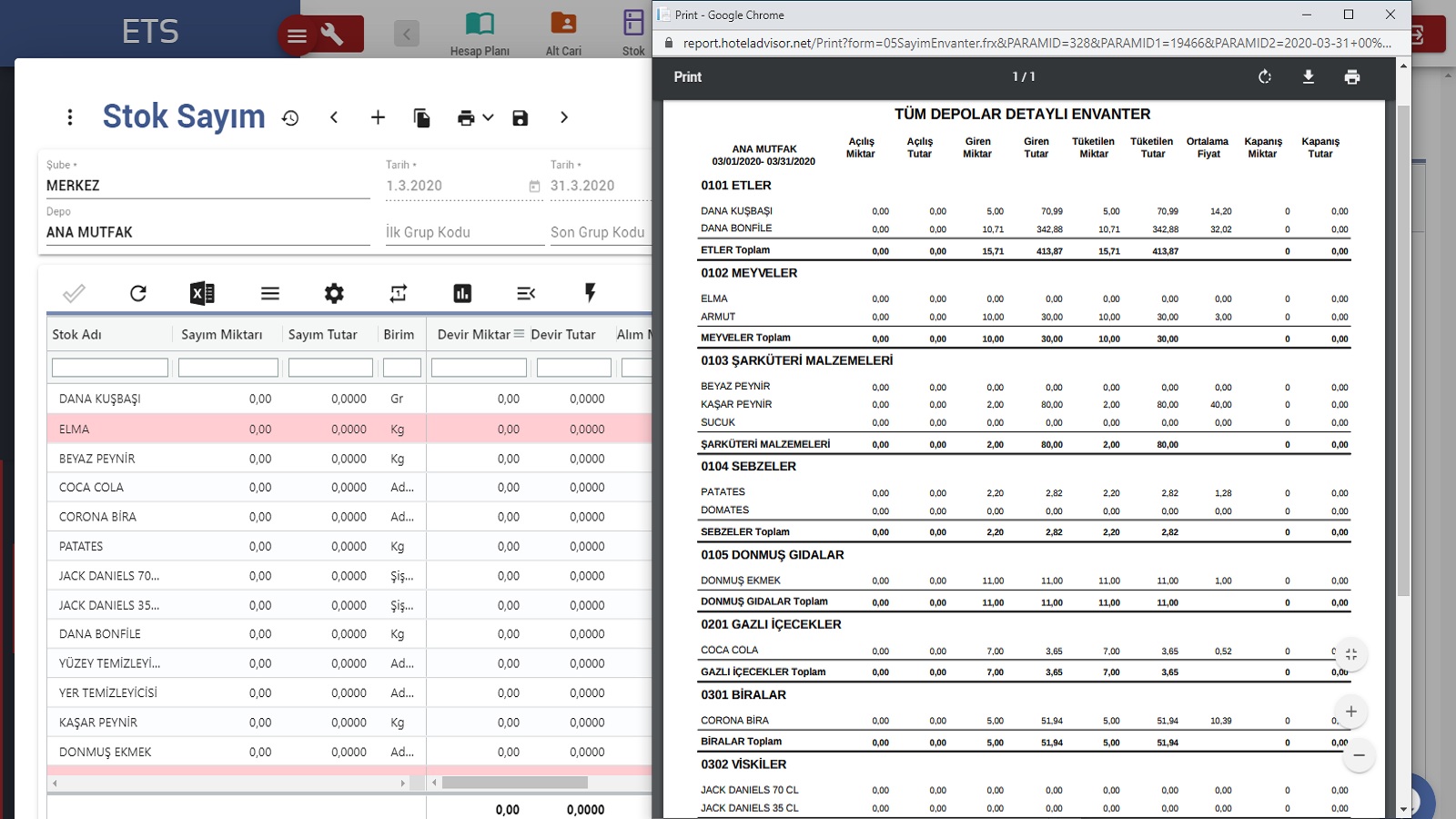Copy the current Stok Sayım record
Viewport: 1456px width, 819px height.
(421, 117)
